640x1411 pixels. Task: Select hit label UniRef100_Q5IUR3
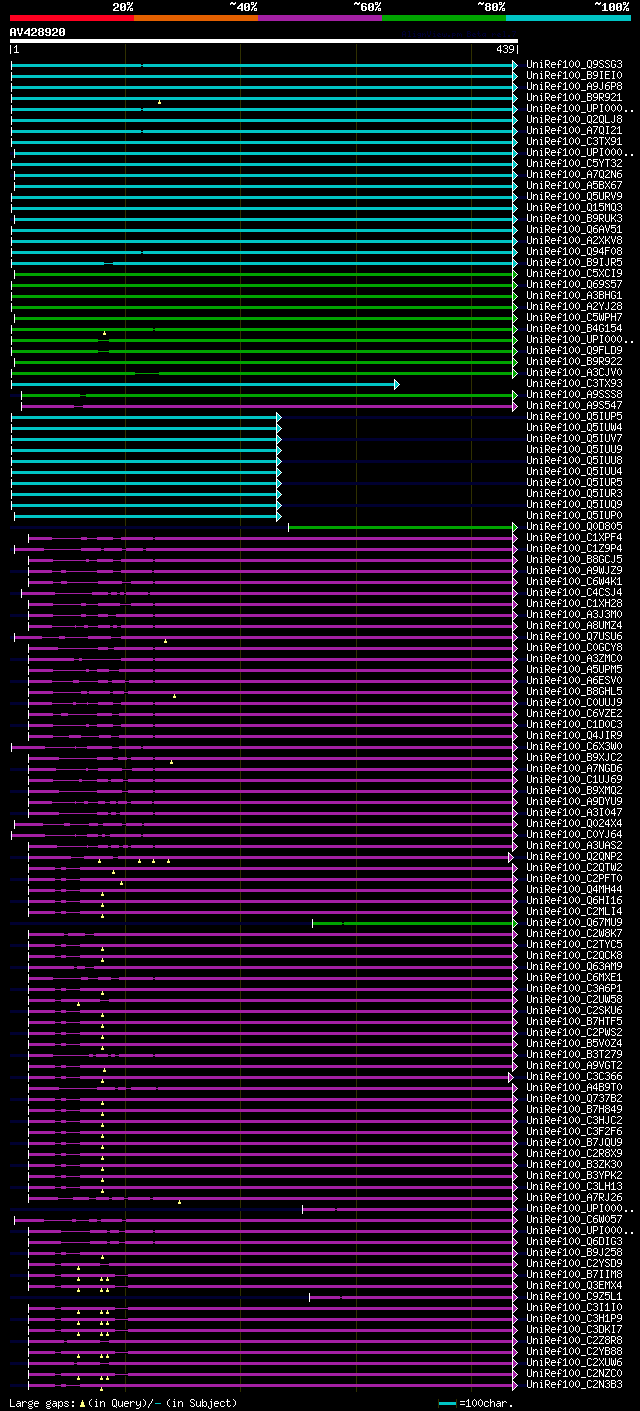pos(574,494)
